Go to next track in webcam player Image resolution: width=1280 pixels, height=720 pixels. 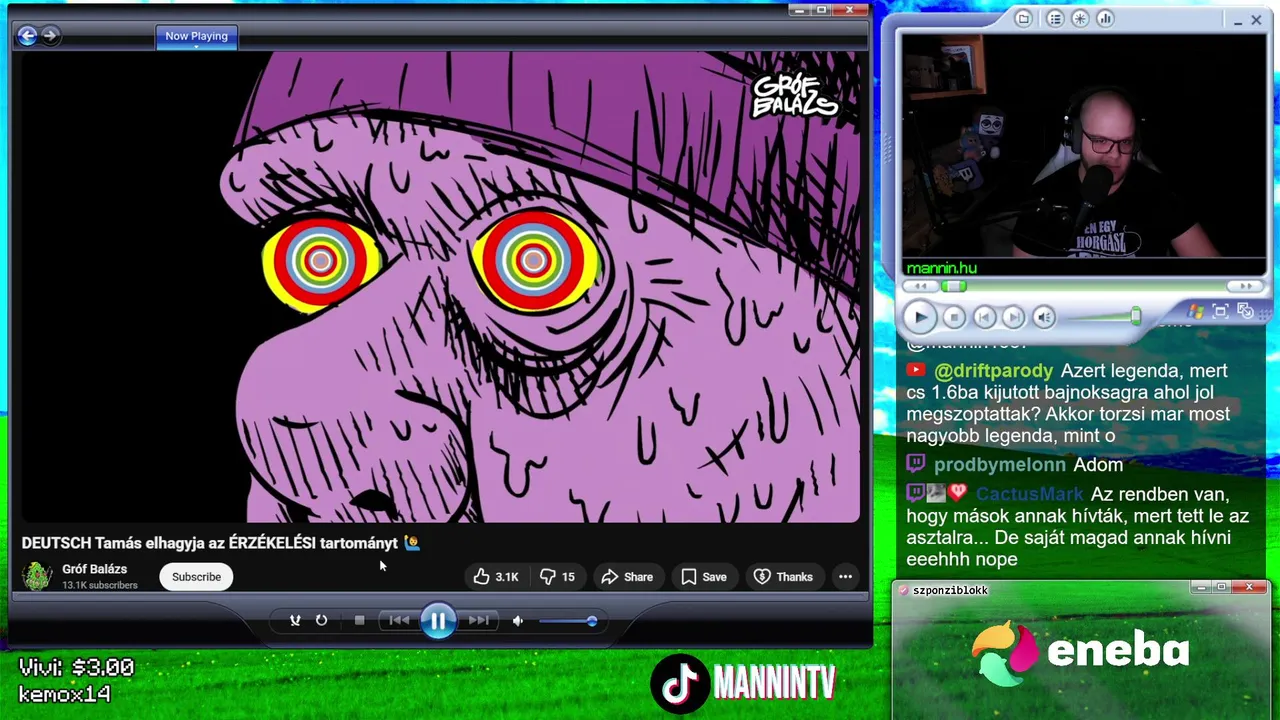pyautogui.click(x=1013, y=317)
